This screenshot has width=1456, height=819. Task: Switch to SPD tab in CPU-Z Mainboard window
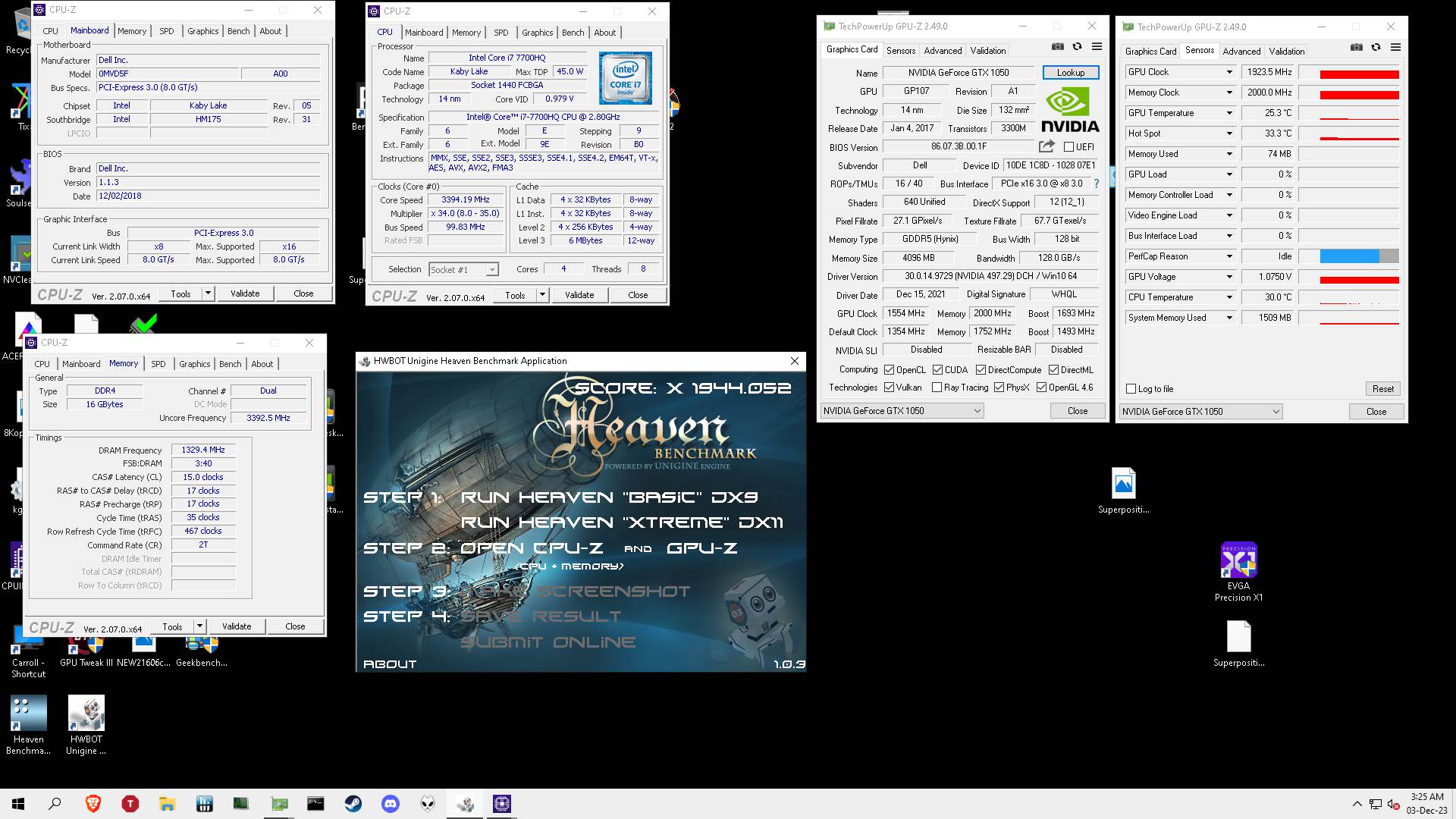coord(167,31)
